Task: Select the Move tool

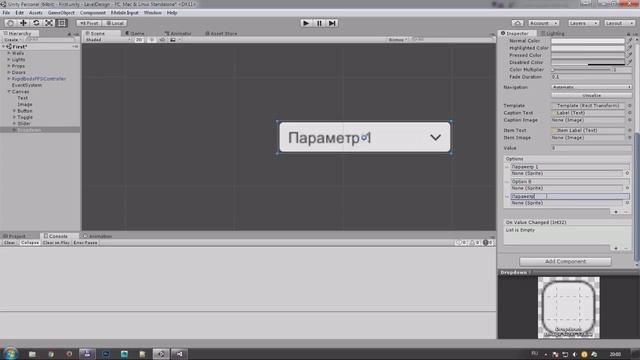Action: [23, 23]
